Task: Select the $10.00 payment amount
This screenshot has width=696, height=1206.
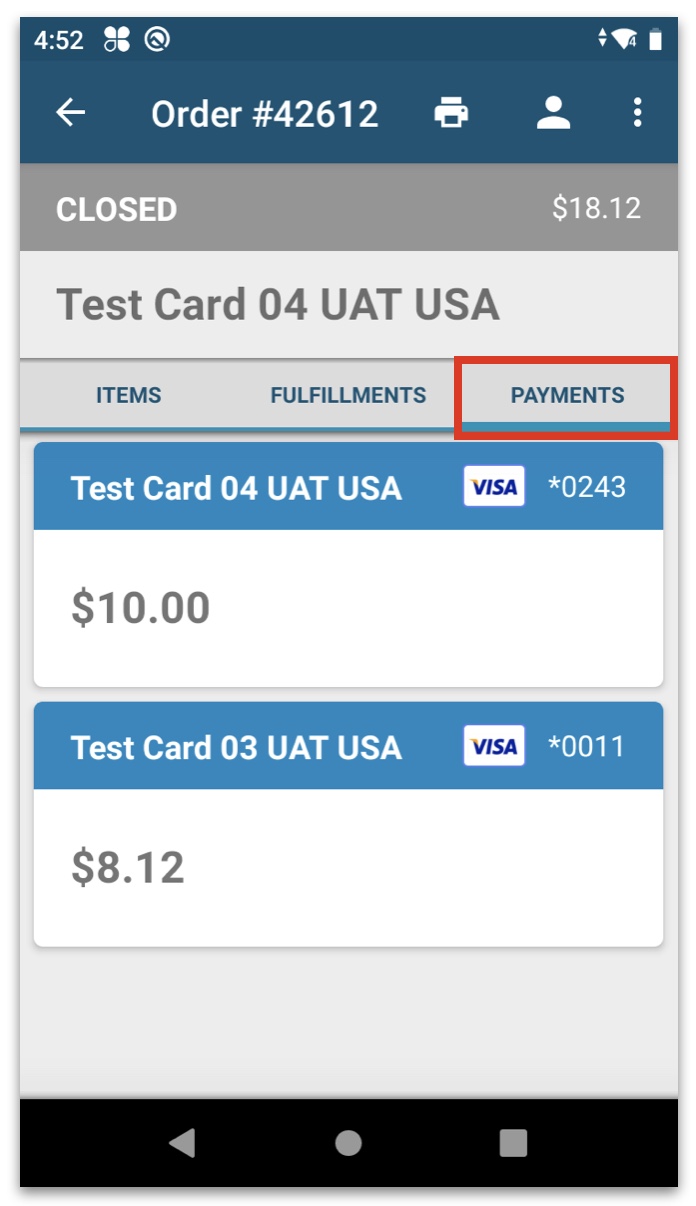Action: tap(140, 608)
